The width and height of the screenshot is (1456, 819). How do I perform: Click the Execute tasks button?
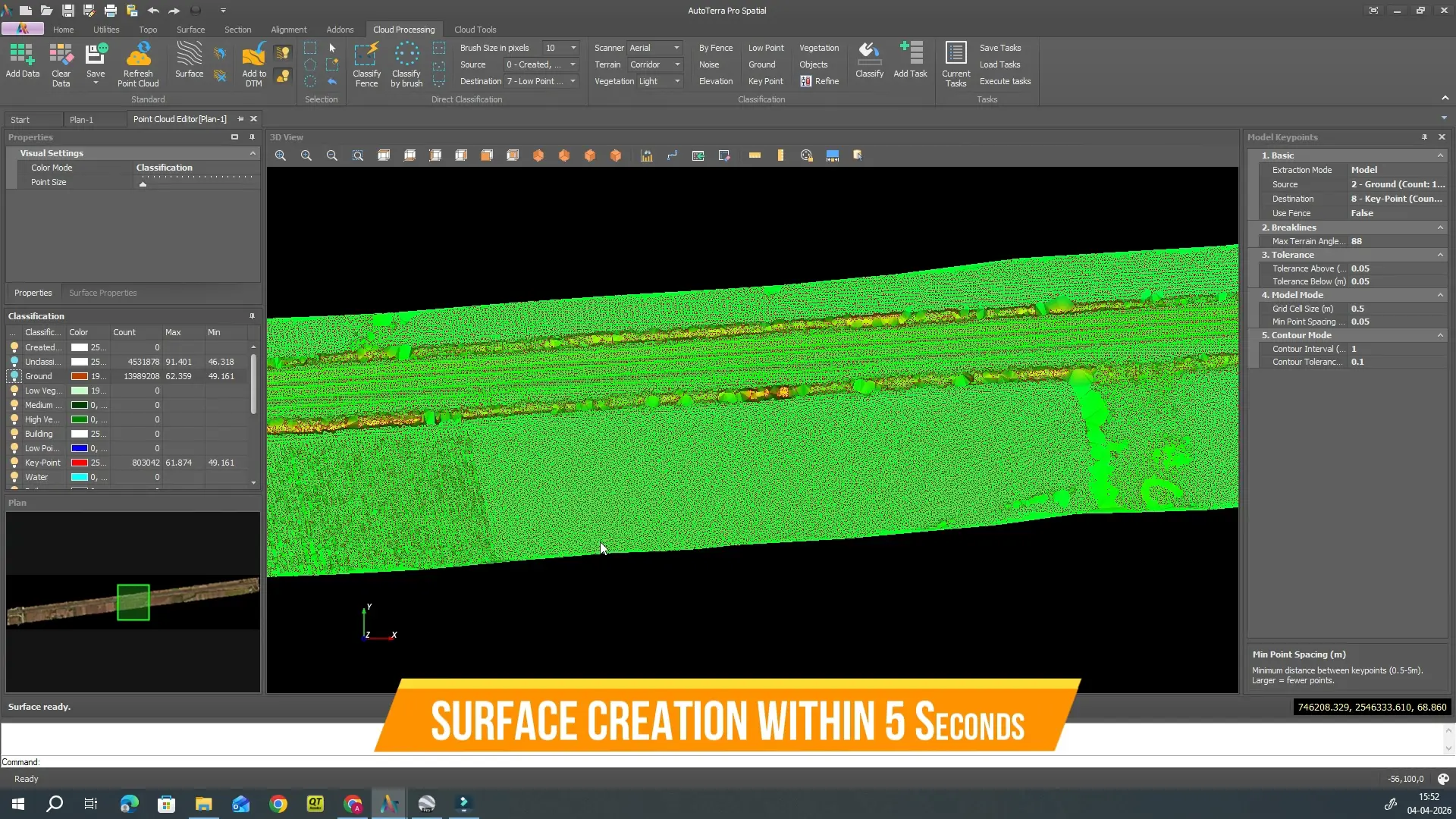(x=1005, y=81)
